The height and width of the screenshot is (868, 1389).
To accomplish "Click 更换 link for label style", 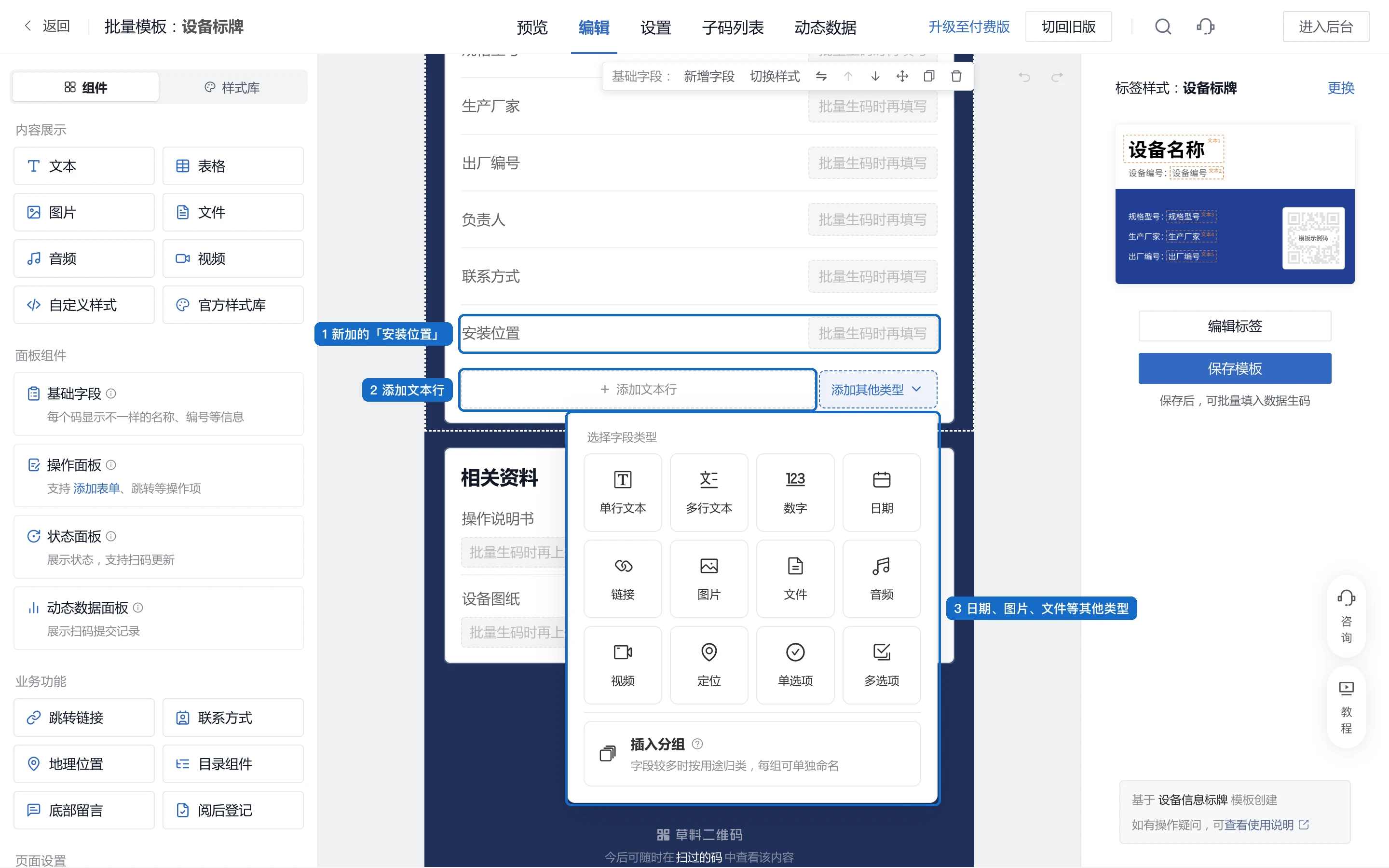I will (x=1341, y=88).
